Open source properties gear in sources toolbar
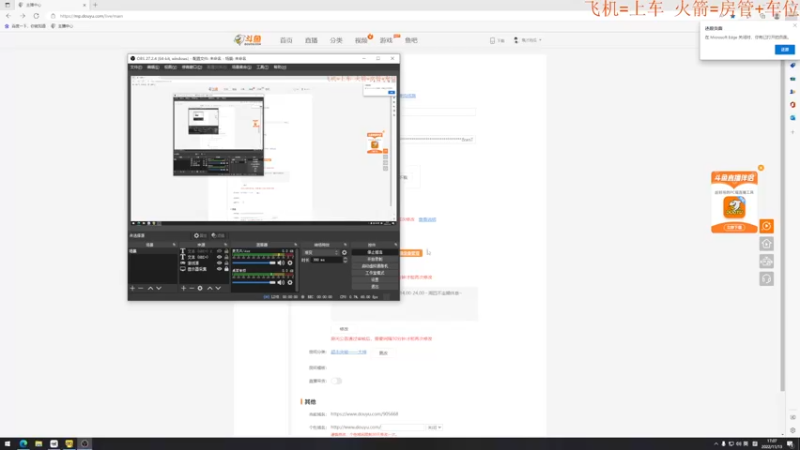Image resolution: width=800 pixels, height=450 pixels. click(x=200, y=288)
